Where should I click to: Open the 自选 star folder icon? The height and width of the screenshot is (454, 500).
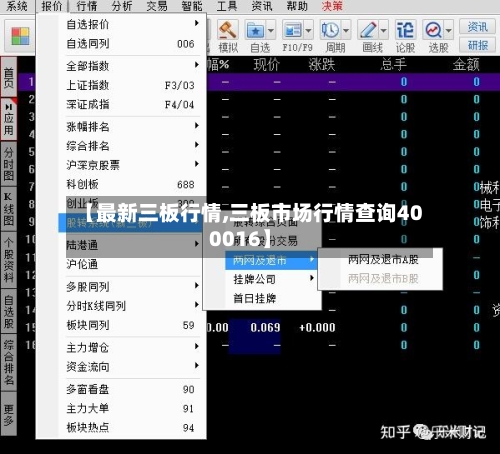[x=255, y=31]
